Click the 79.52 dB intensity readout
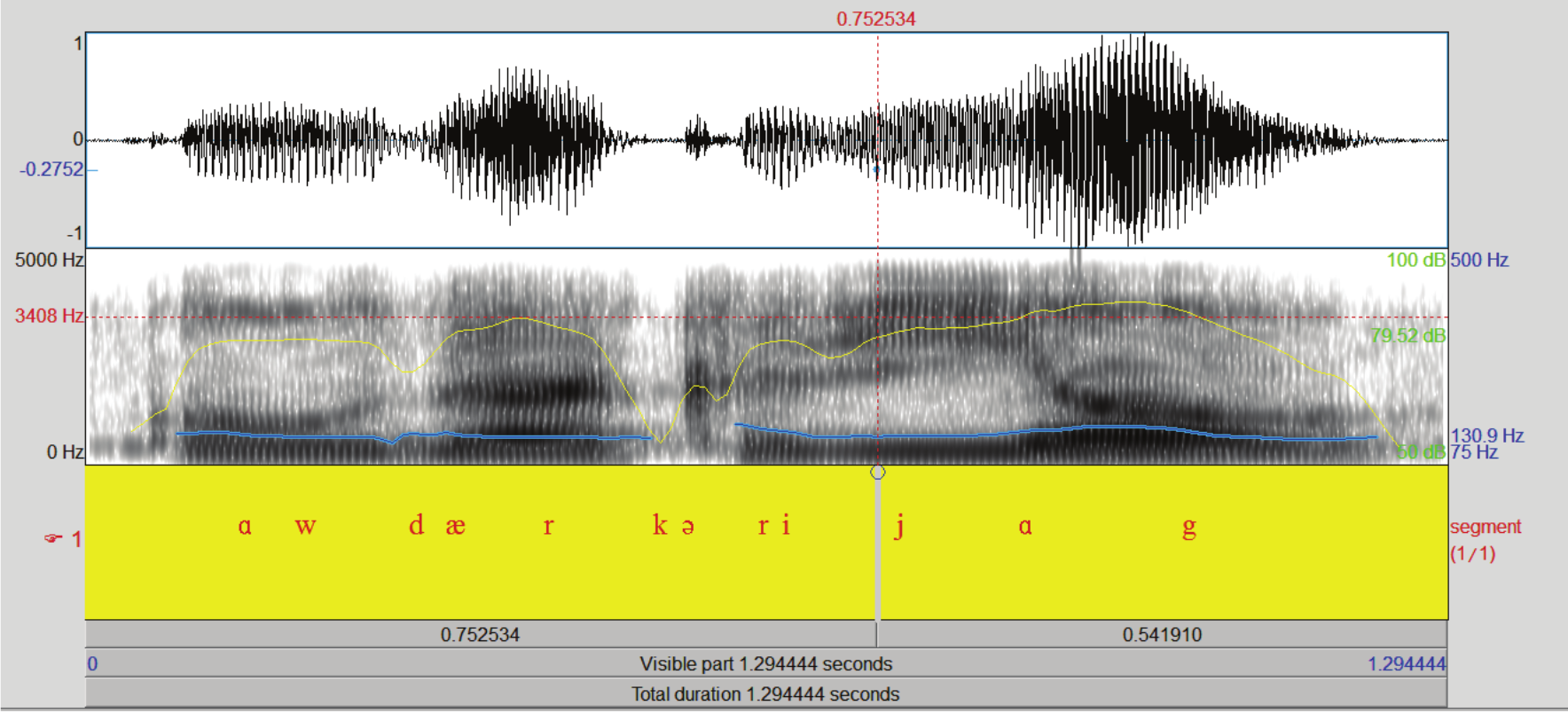 [1408, 335]
